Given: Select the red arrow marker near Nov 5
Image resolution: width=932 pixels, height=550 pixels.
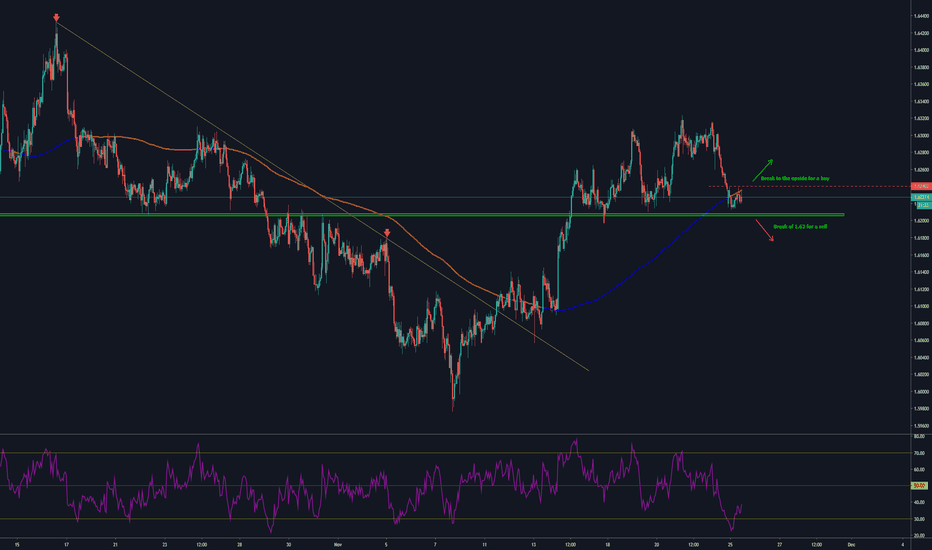Looking at the screenshot, I should (387, 233).
